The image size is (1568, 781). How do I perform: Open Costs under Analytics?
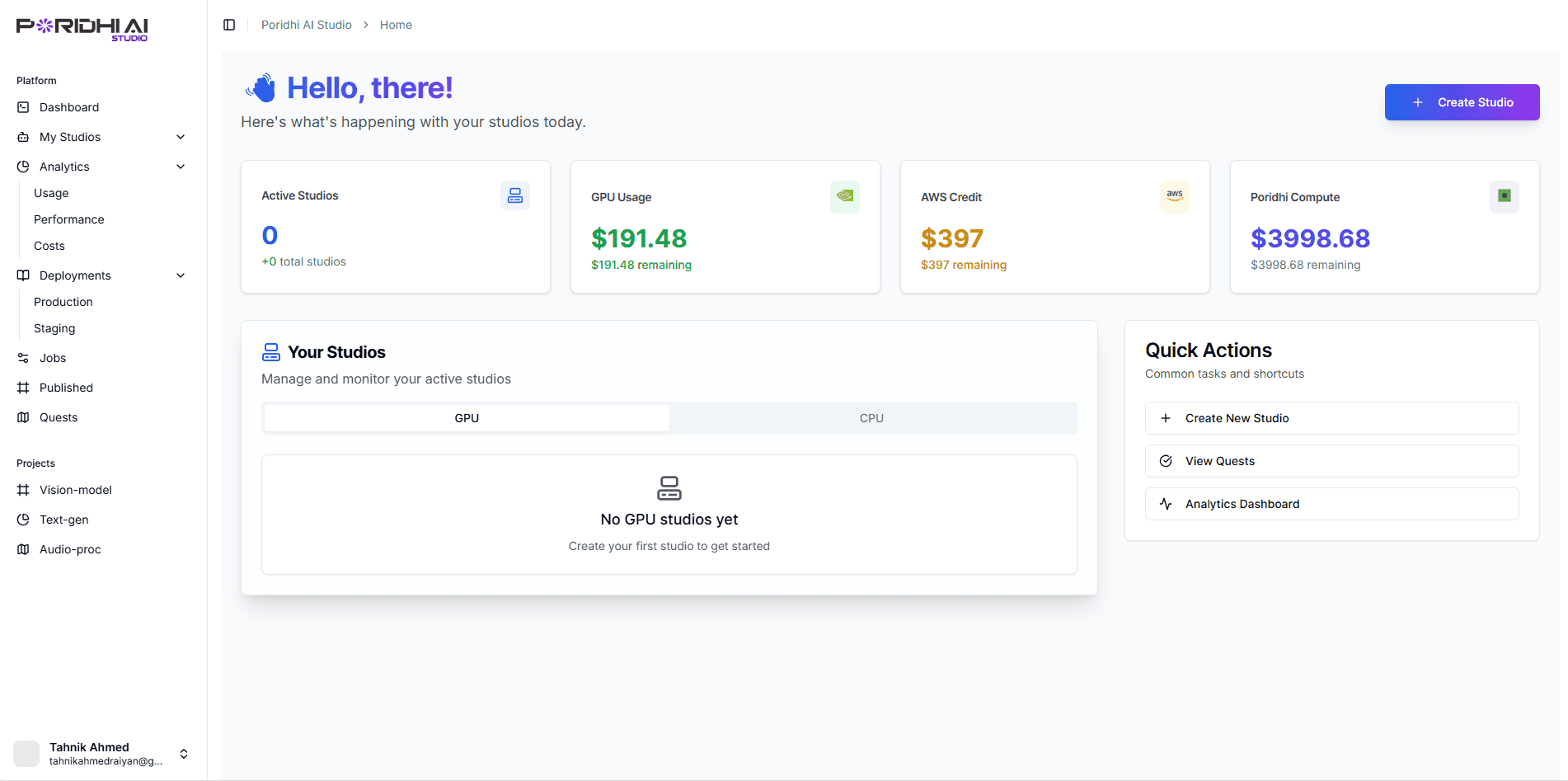(x=49, y=246)
